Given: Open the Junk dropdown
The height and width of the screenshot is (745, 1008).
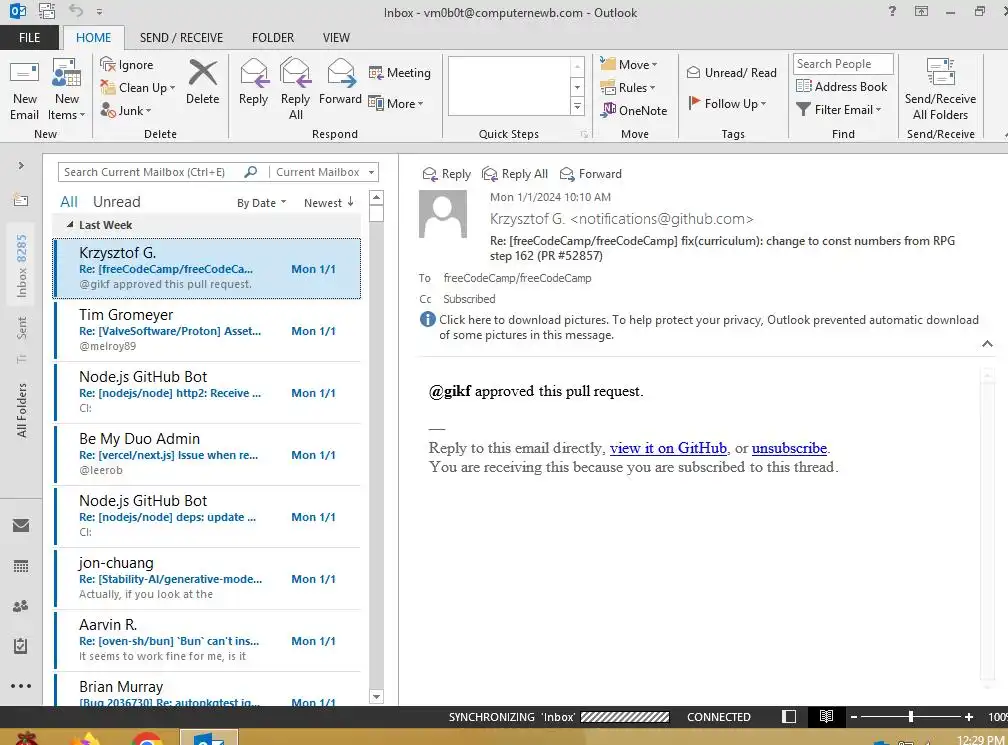Looking at the screenshot, I should point(126,111).
